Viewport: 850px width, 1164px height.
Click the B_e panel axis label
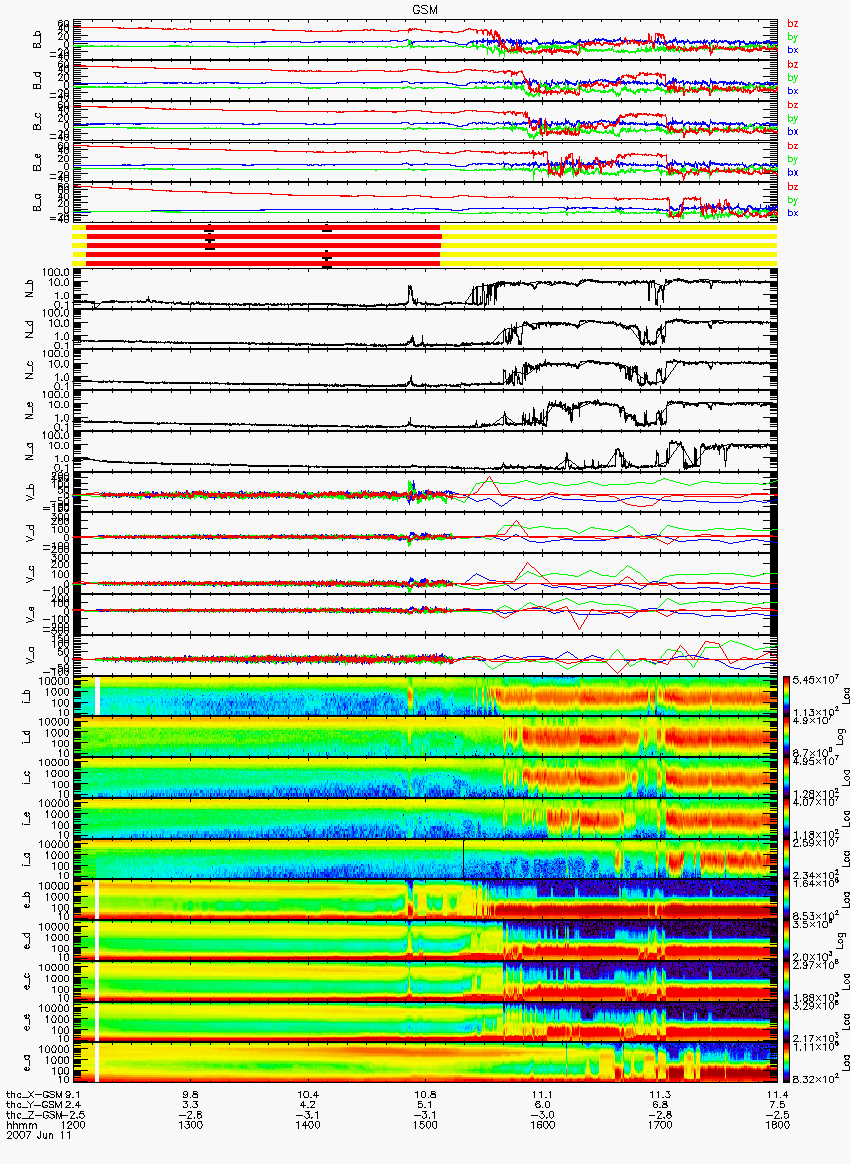(37, 163)
